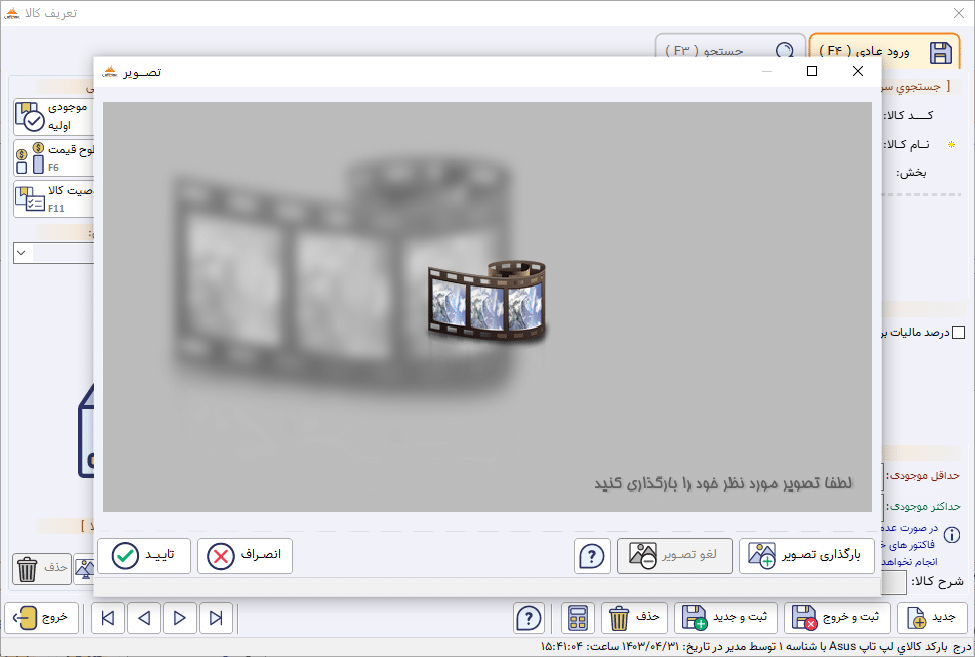Click the بارگذاری تصویر upload image button
Viewport: 975px width, 657px height.
click(806, 555)
